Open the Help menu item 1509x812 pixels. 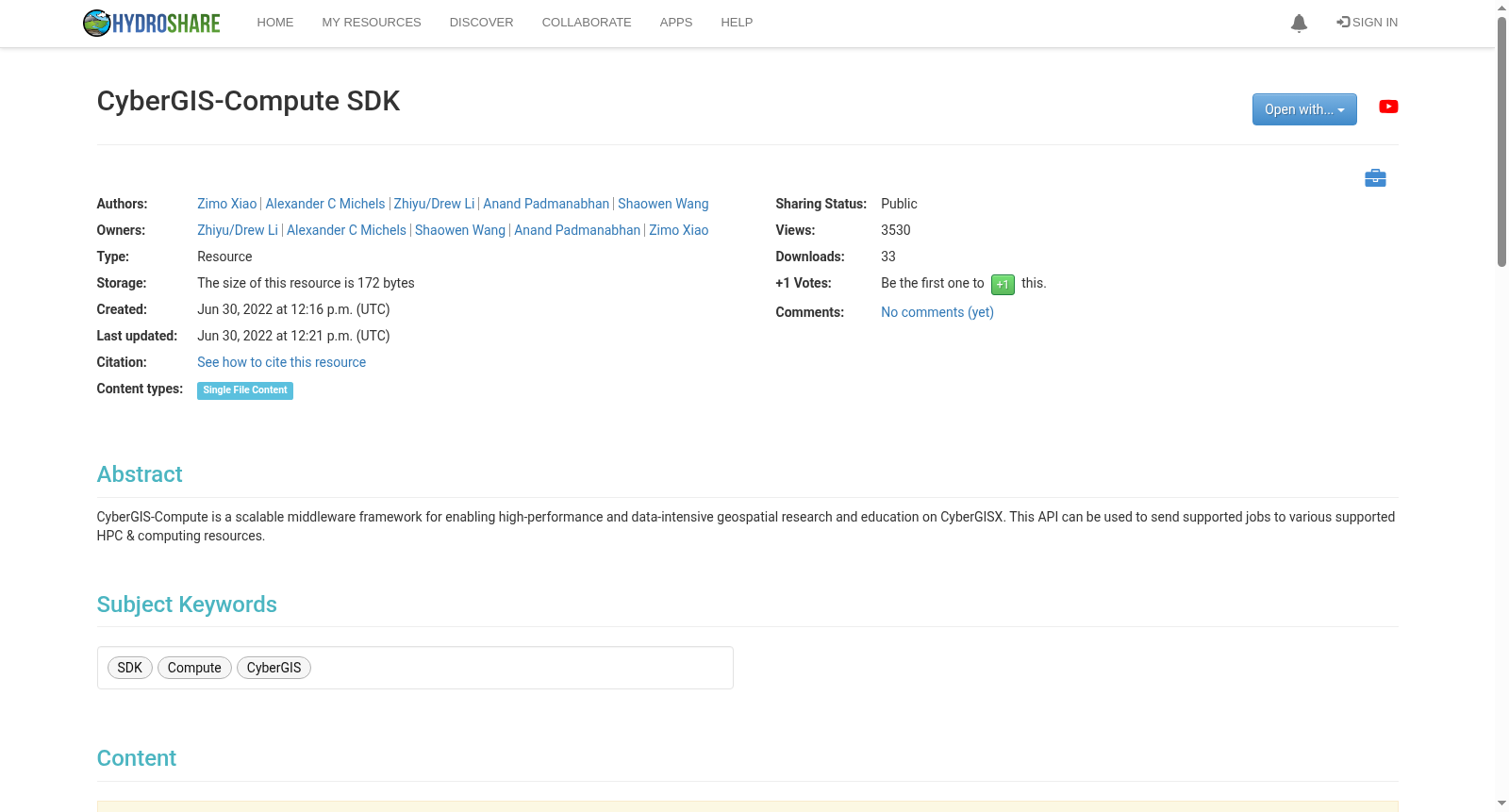tap(737, 23)
